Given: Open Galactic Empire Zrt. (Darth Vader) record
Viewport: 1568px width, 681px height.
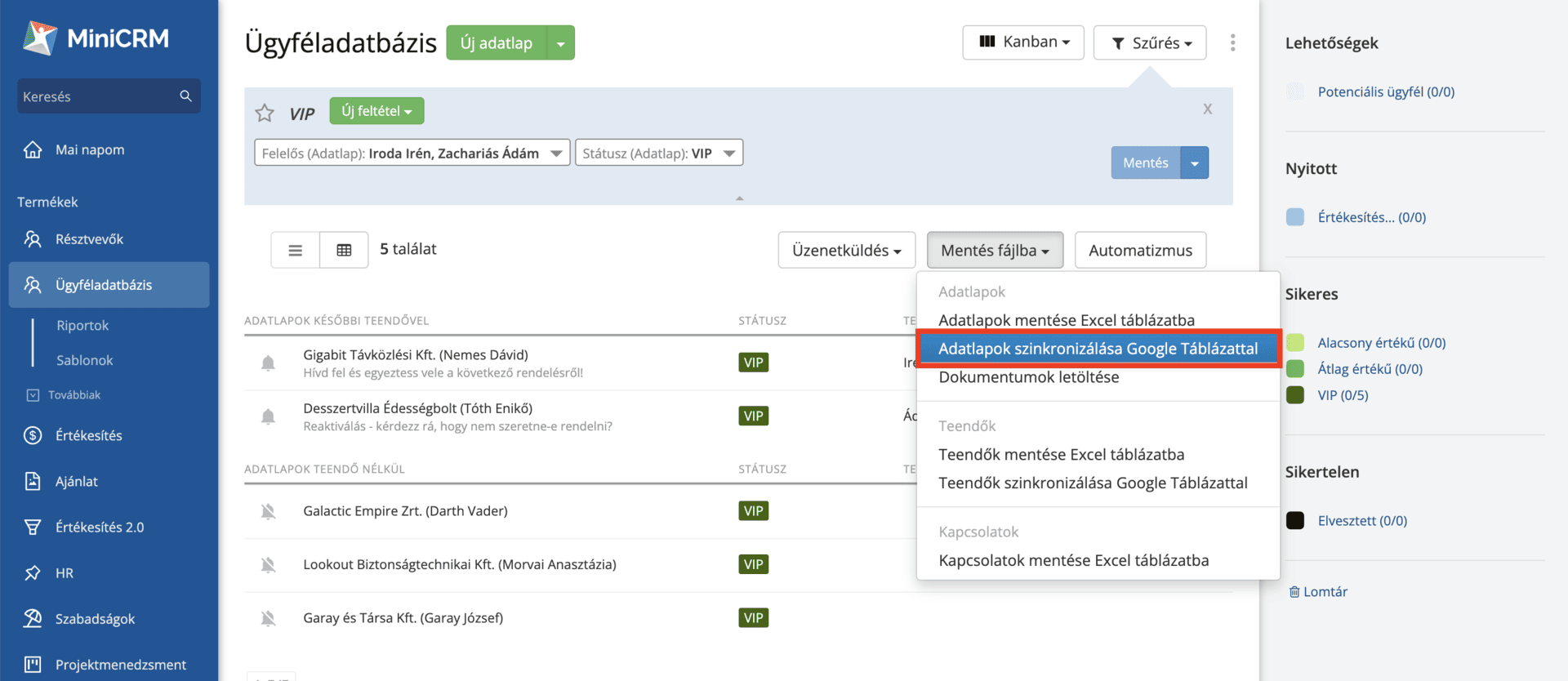Looking at the screenshot, I should point(405,511).
